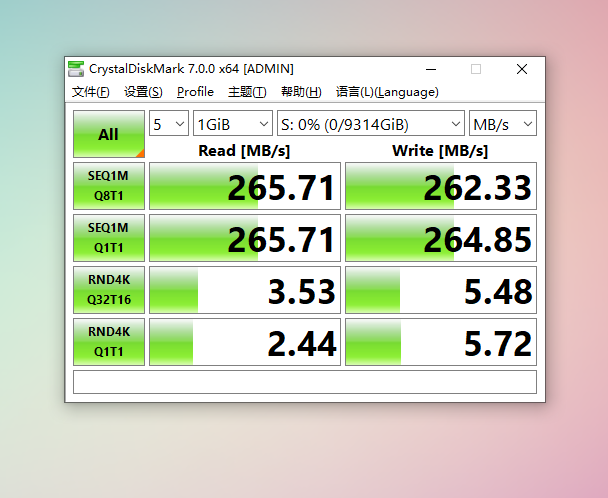Open the 语言(L)(Language) menu

coord(387,92)
